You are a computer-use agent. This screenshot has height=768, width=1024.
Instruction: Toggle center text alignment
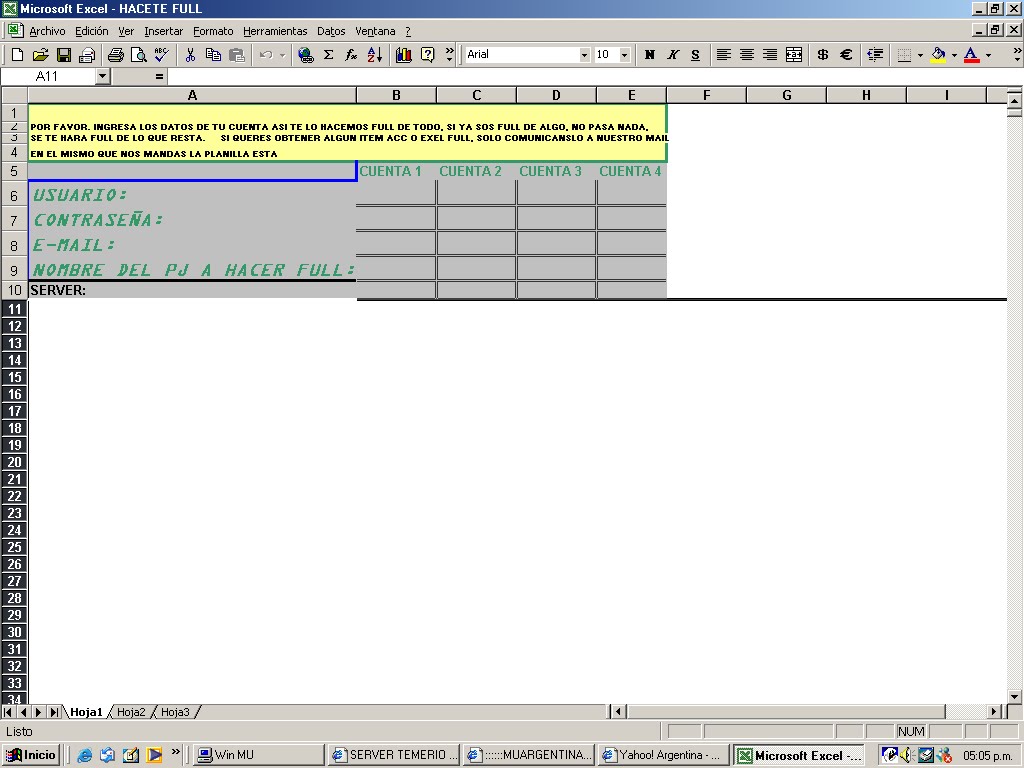(x=747, y=55)
